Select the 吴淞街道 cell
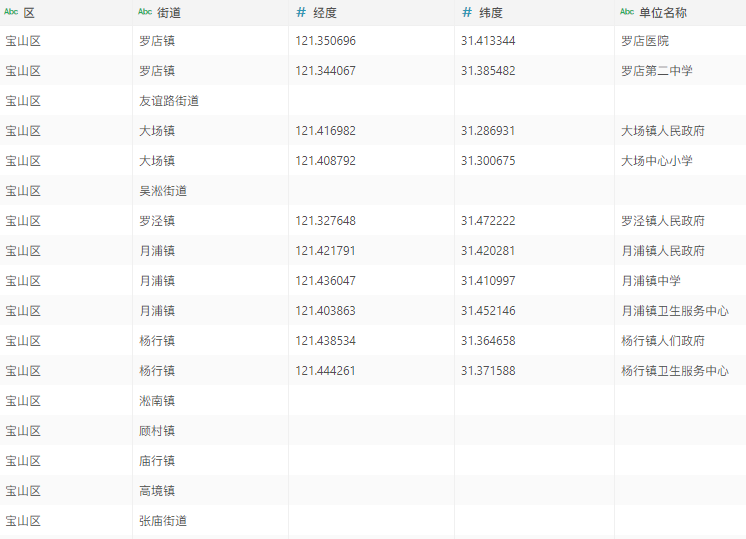This screenshot has height=539, width=746. point(163,191)
